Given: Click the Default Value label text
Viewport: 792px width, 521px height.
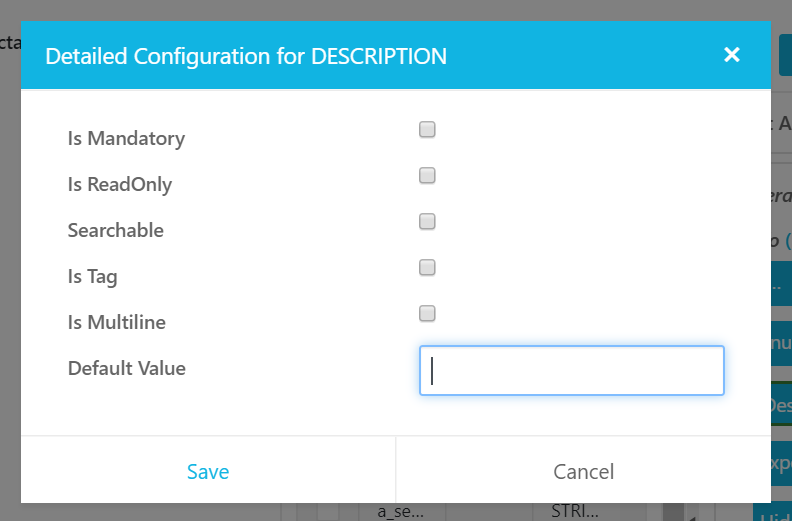Looking at the screenshot, I should click(x=127, y=368).
